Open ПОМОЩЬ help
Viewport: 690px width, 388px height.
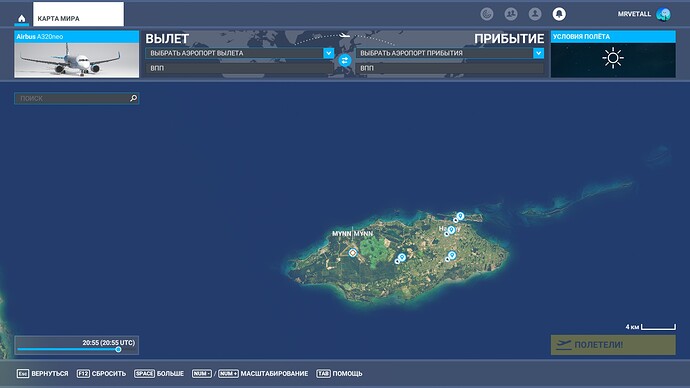(347, 373)
